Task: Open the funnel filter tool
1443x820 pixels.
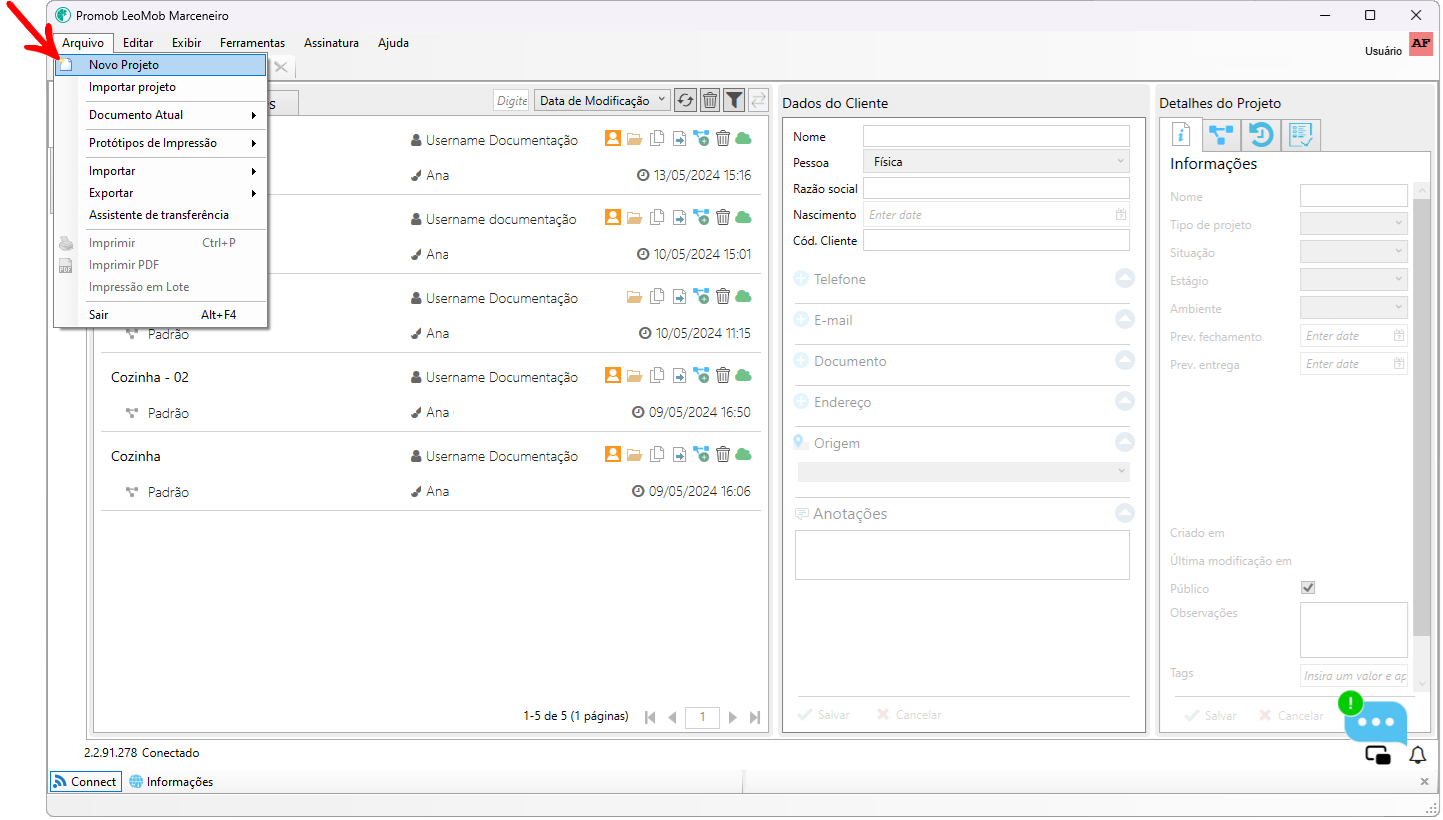Action: [734, 100]
